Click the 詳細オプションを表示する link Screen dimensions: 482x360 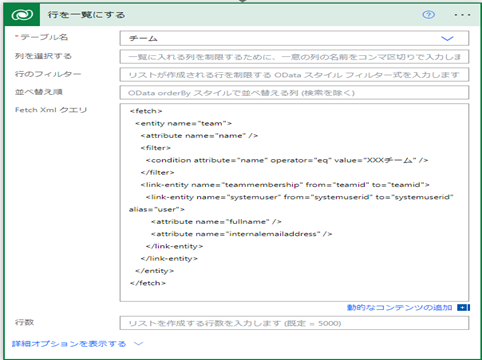69,344
